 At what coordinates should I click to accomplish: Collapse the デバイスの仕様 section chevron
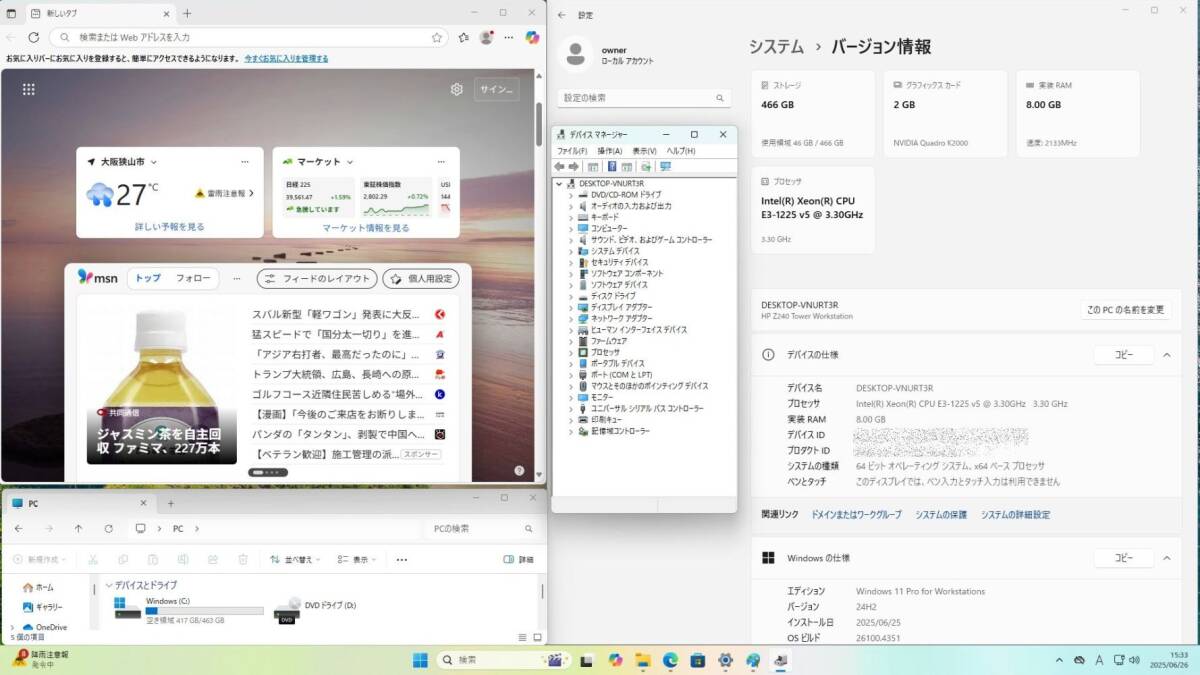pos(1166,355)
